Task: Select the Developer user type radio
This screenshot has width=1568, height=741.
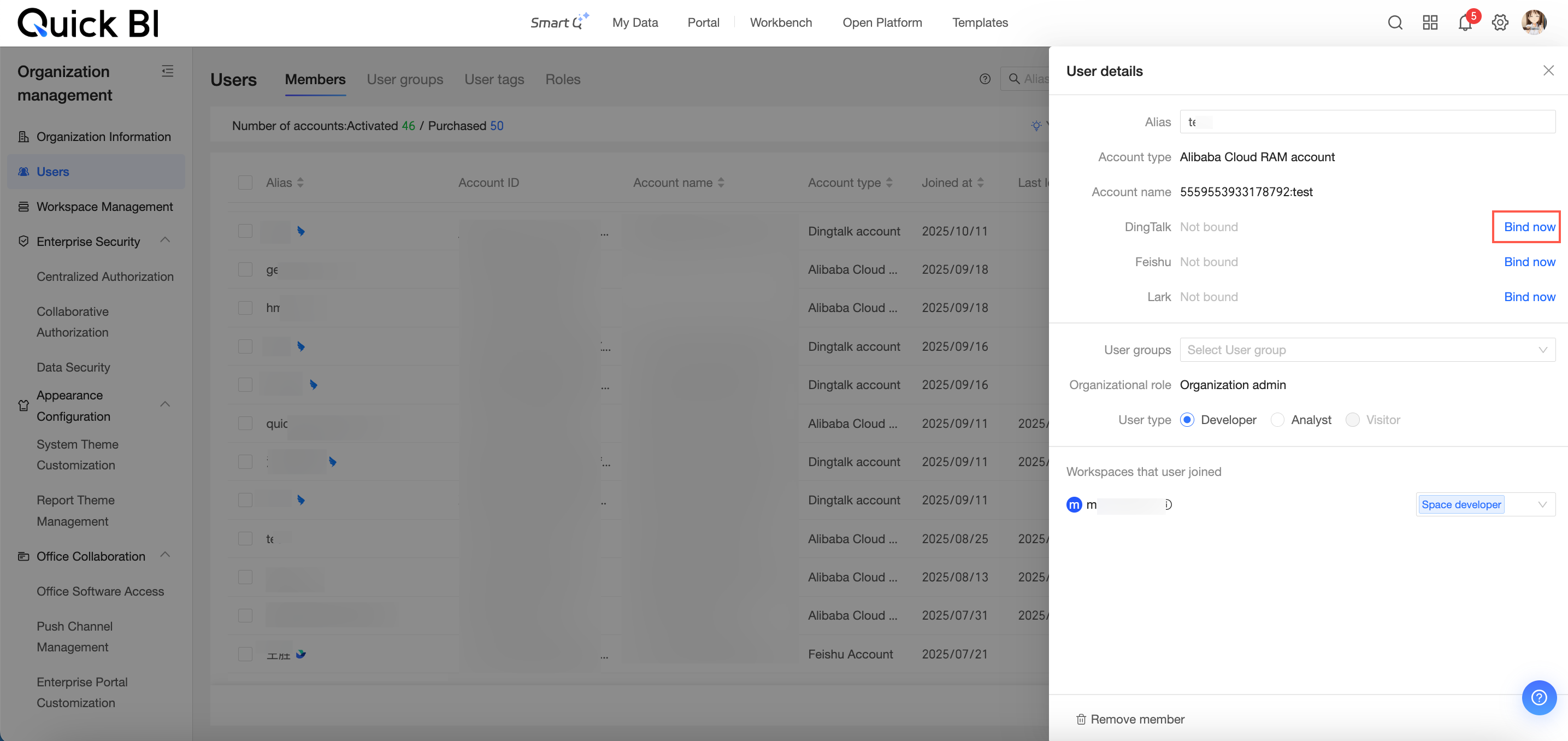Action: click(x=1186, y=420)
